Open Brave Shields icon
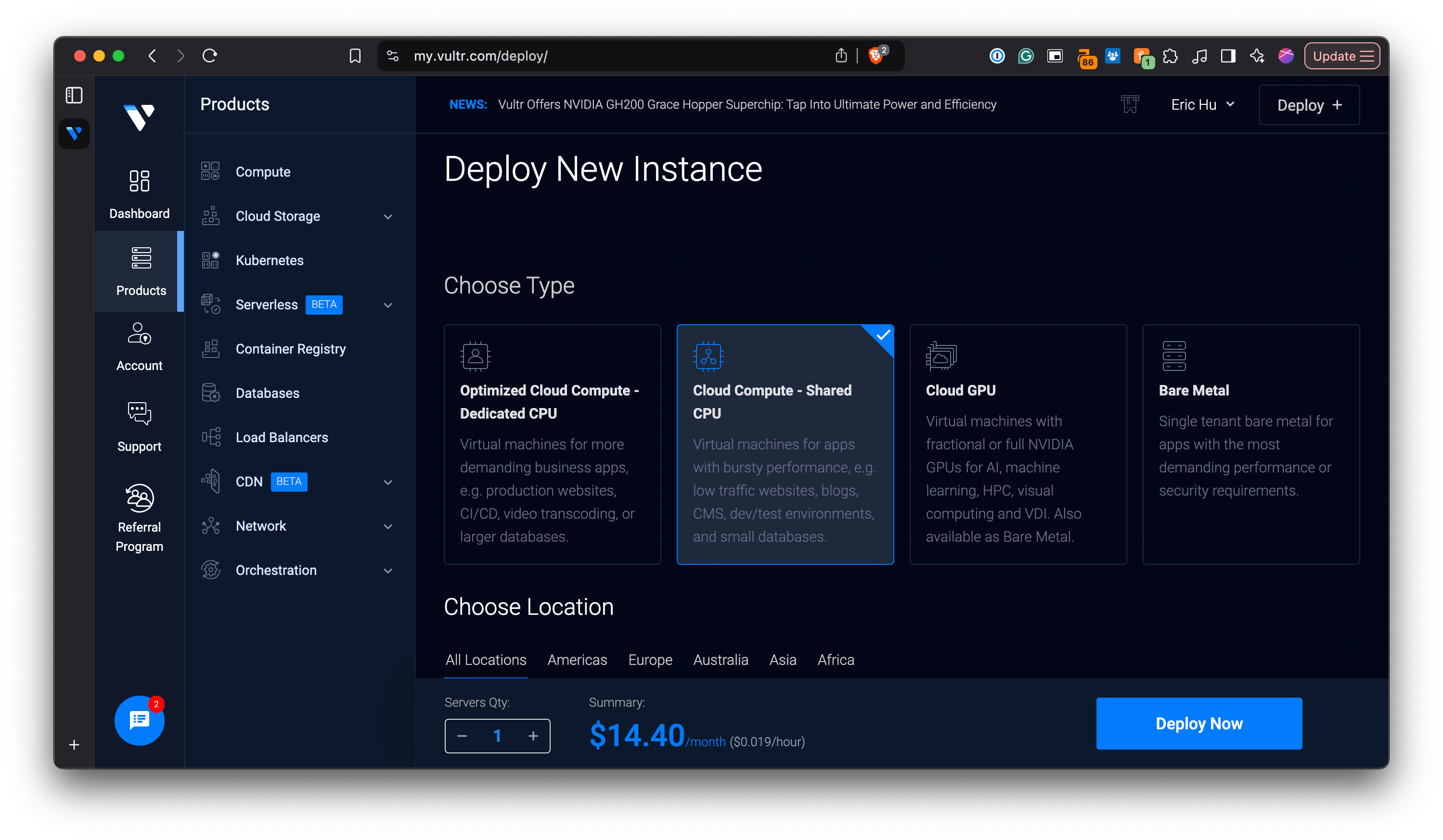This screenshot has width=1443, height=840. coord(876,55)
